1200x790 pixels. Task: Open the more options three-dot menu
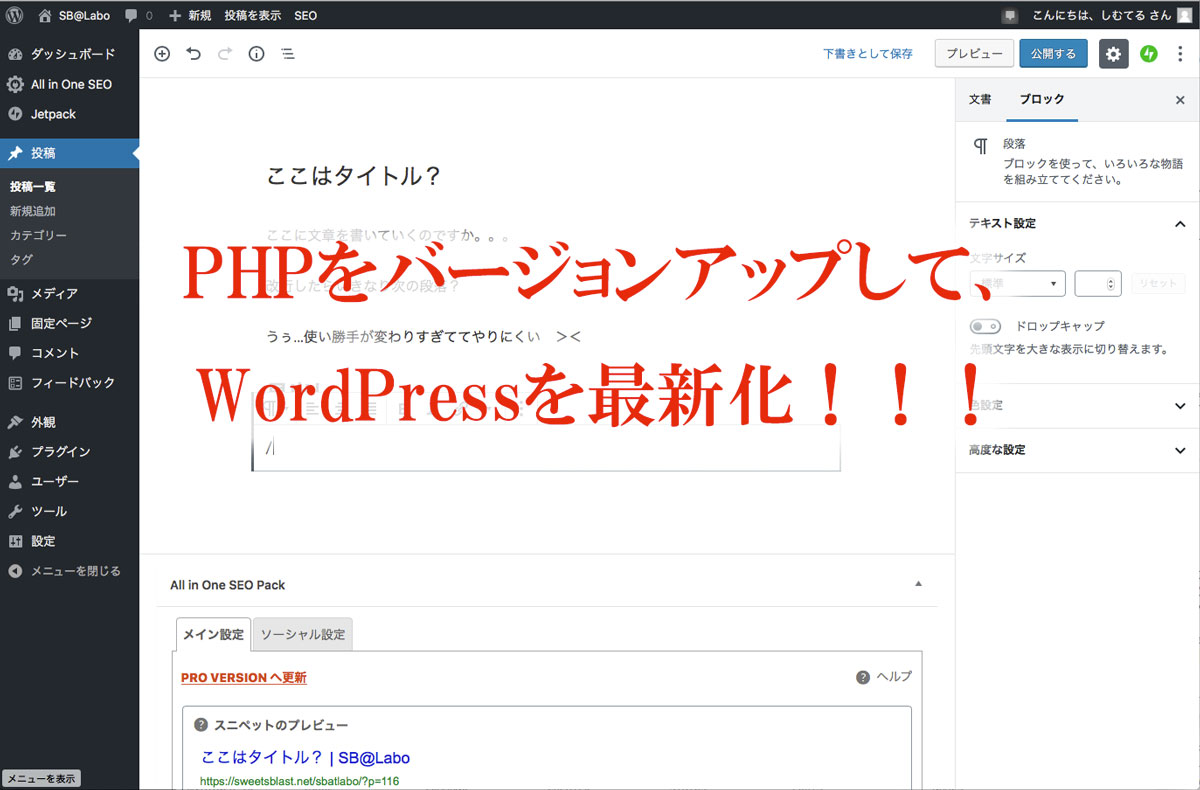click(1180, 54)
